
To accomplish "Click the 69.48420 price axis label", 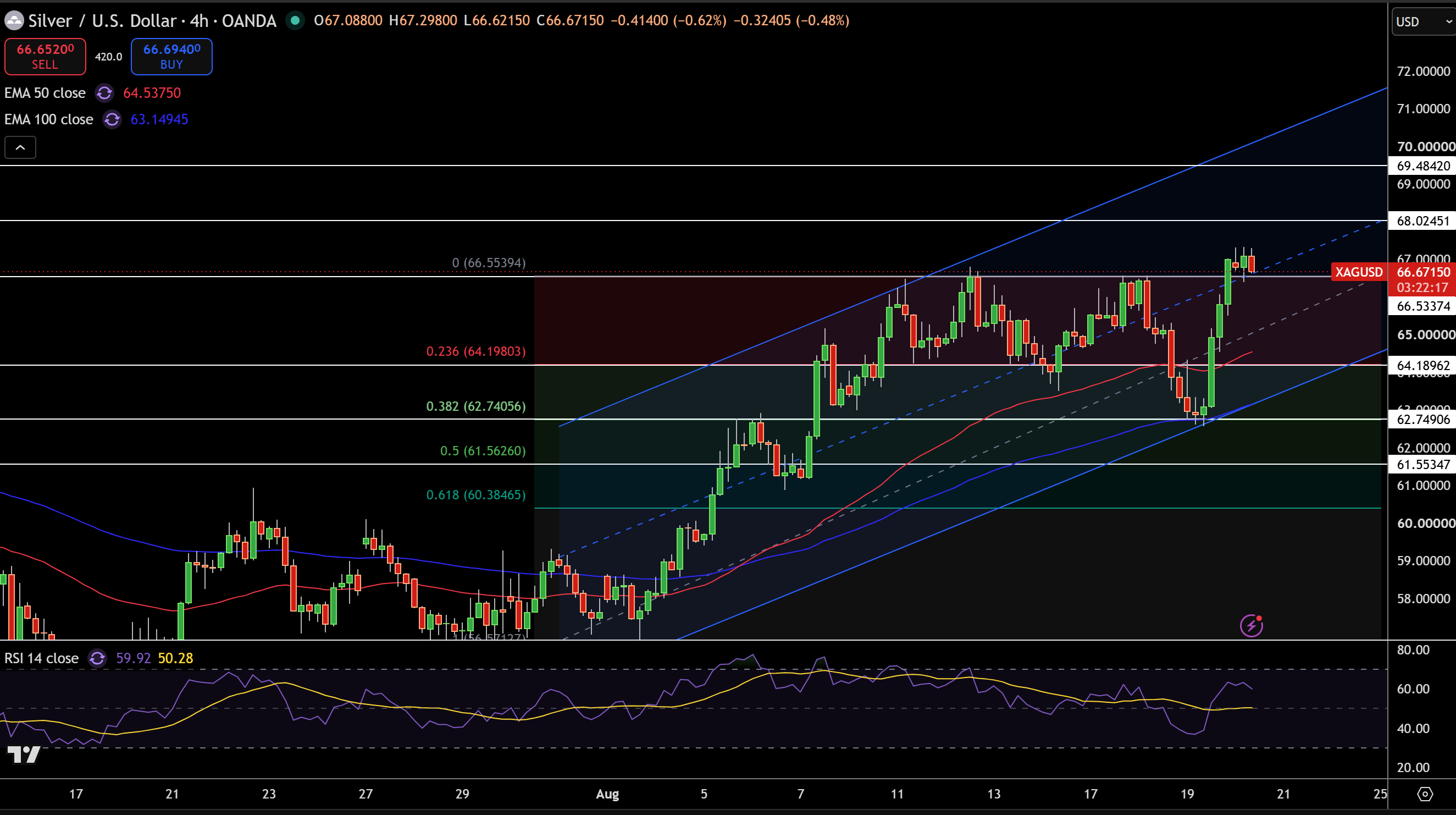I will pyautogui.click(x=1423, y=166).
